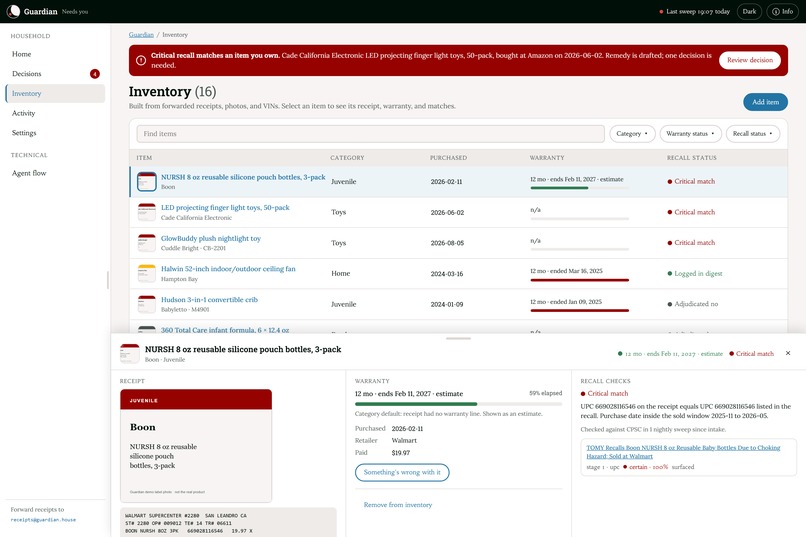
Task: Click Critical match status in GlowBuddy row
Action: 691,243
